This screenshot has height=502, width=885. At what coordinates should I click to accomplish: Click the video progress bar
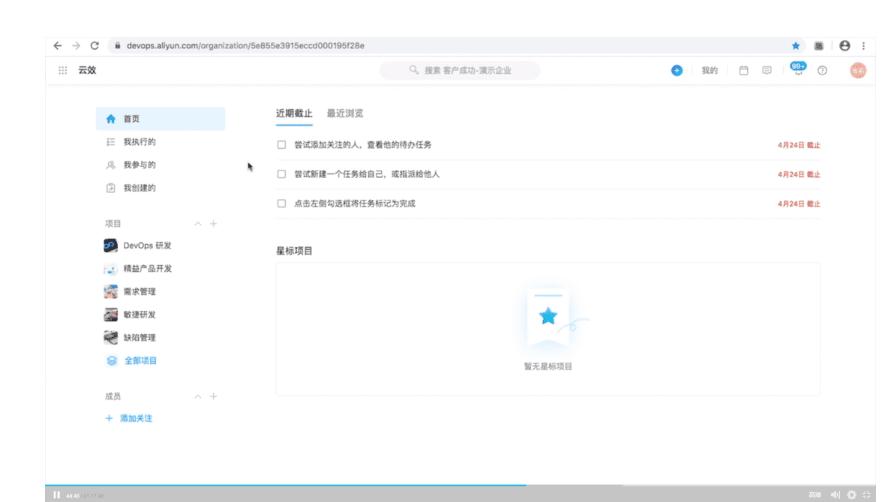click(461, 485)
